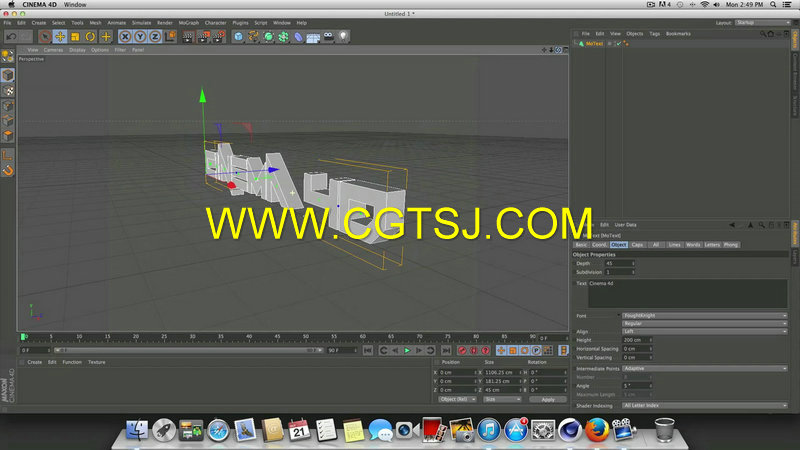Open the NURBS generators icon

coord(268,36)
